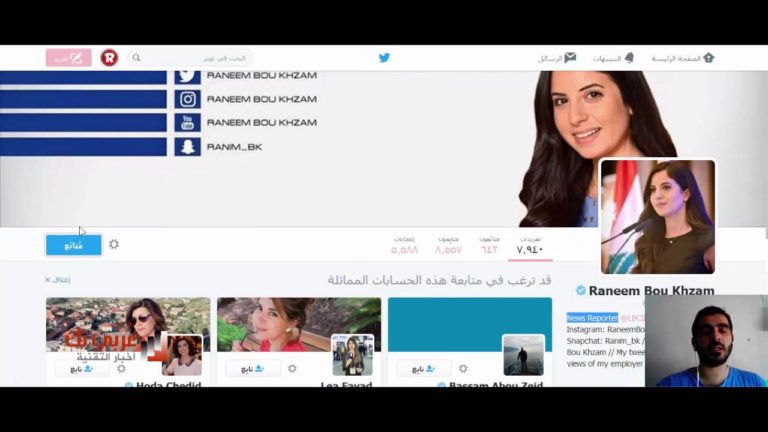Open gear menu on Lea Fayad card
768x432 pixels.
point(292,368)
